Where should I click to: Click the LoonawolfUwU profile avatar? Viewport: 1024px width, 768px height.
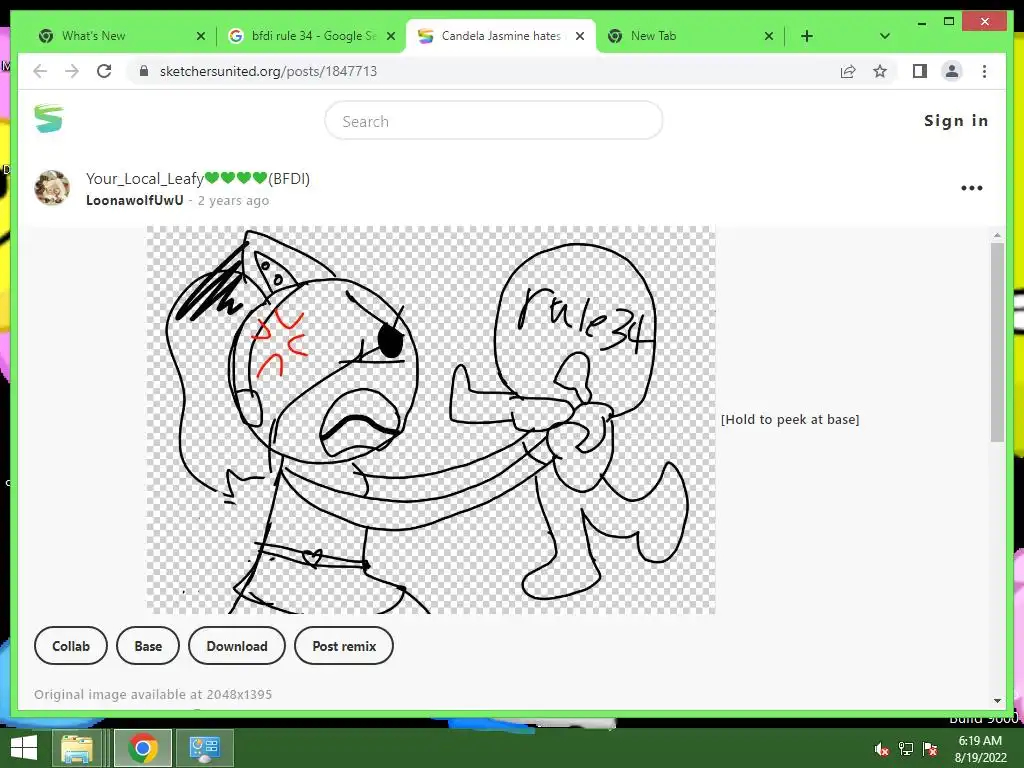[52, 188]
